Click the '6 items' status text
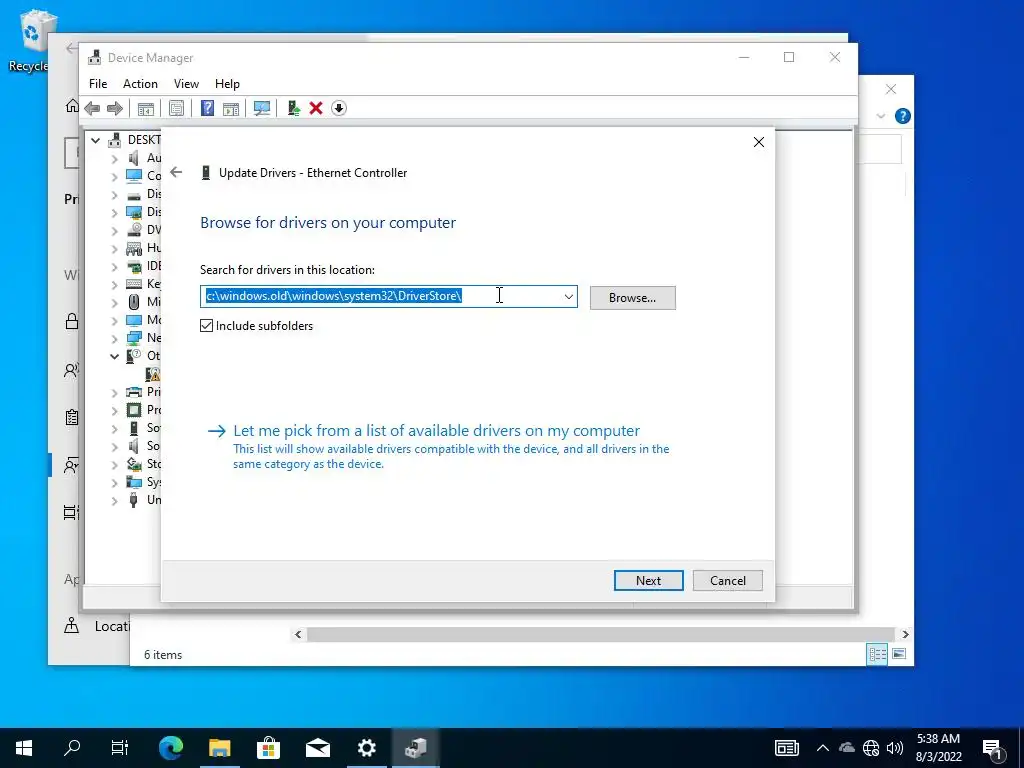 [163, 654]
